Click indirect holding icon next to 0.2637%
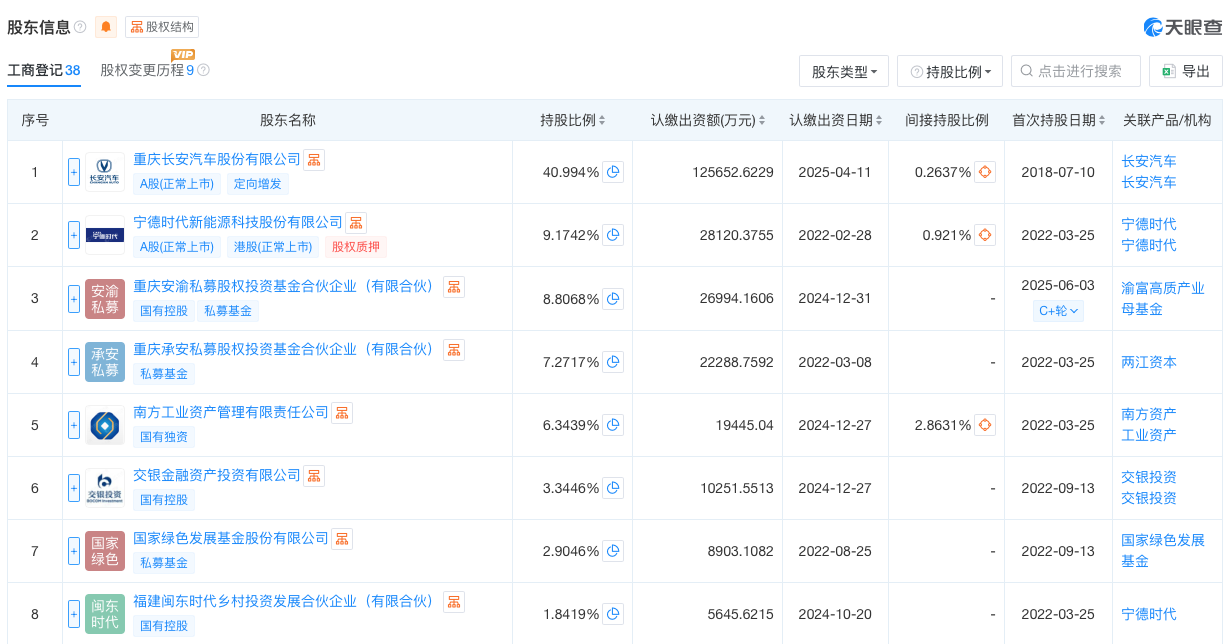The height and width of the screenshot is (644, 1227). pyautogui.click(x=985, y=172)
